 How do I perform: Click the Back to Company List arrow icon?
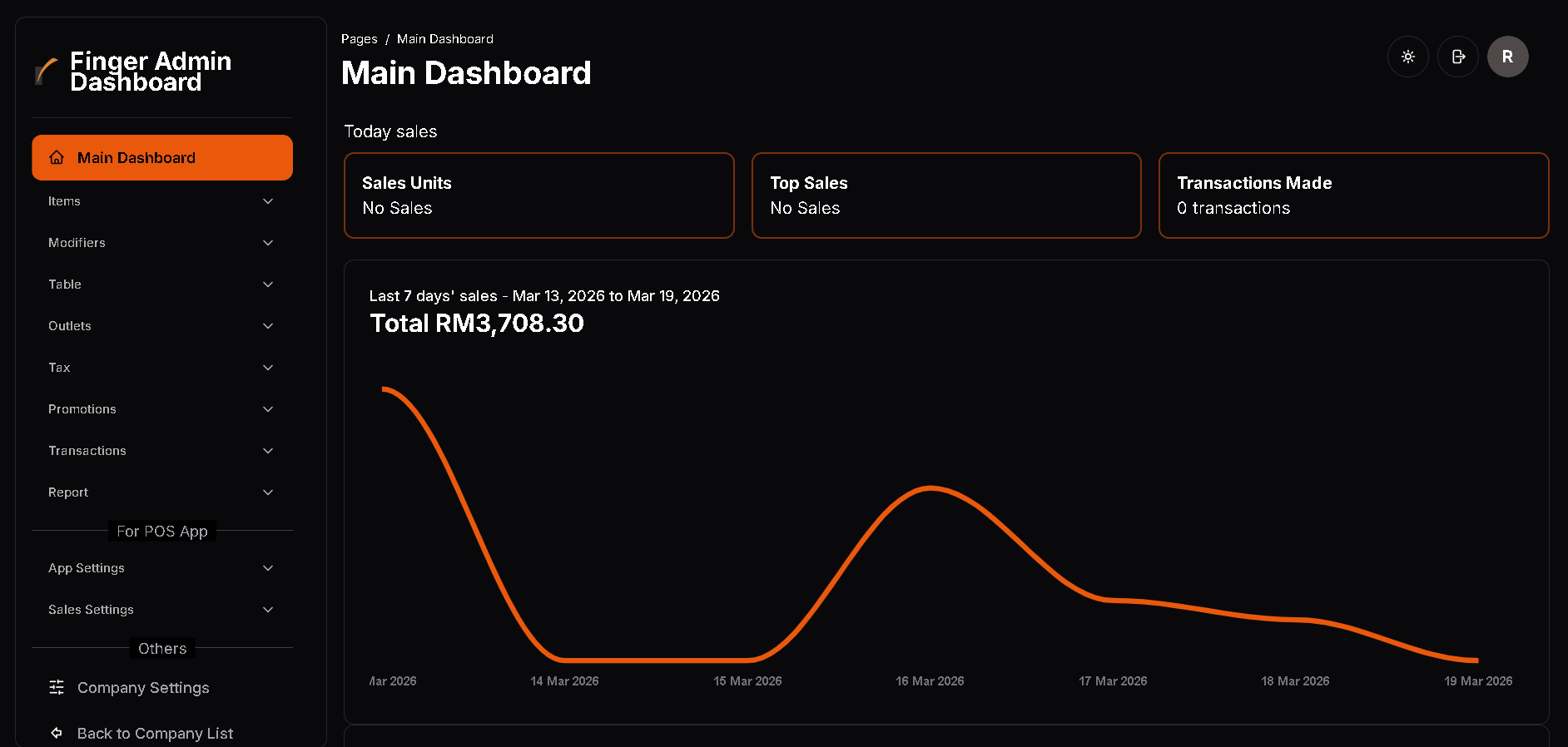(x=57, y=733)
